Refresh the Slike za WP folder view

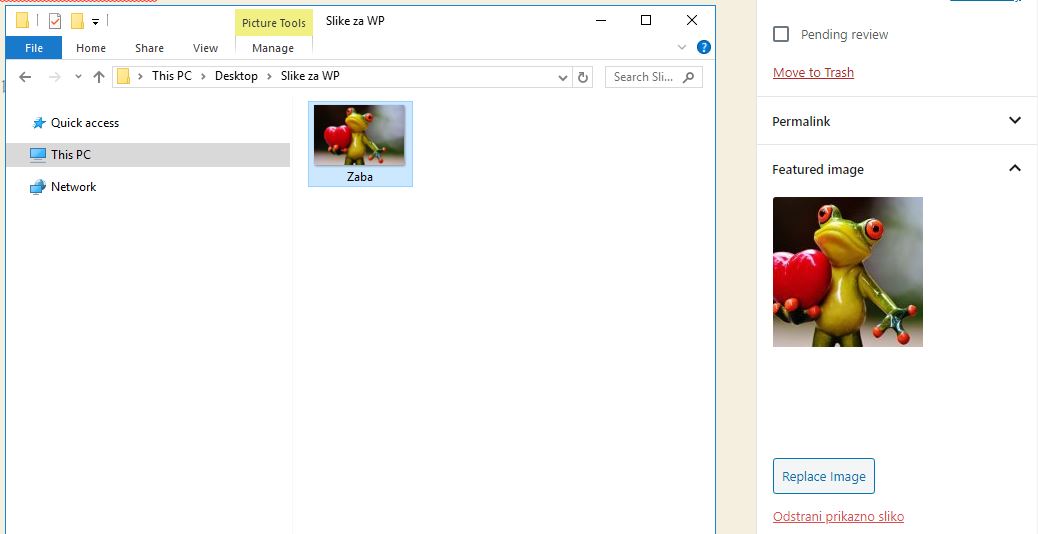click(x=584, y=77)
